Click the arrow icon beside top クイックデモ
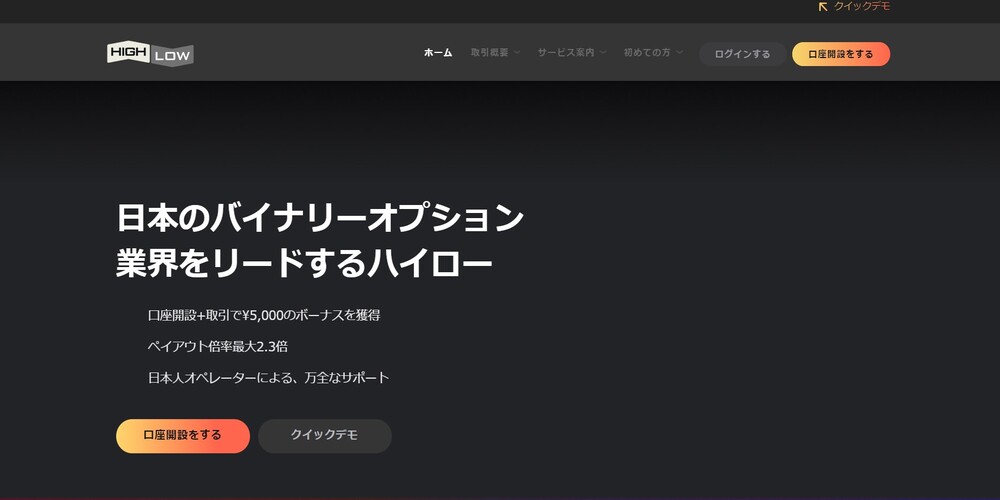 pyautogui.click(x=823, y=6)
